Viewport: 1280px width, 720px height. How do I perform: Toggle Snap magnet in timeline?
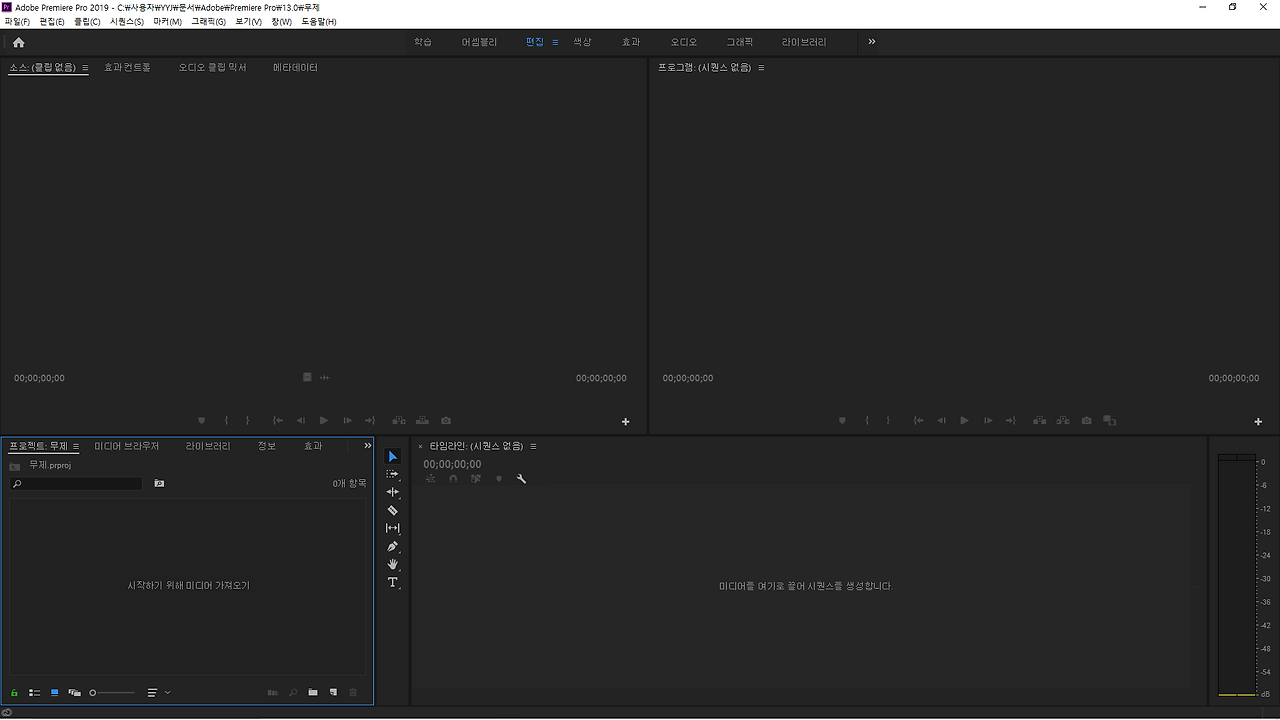[453, 479]
